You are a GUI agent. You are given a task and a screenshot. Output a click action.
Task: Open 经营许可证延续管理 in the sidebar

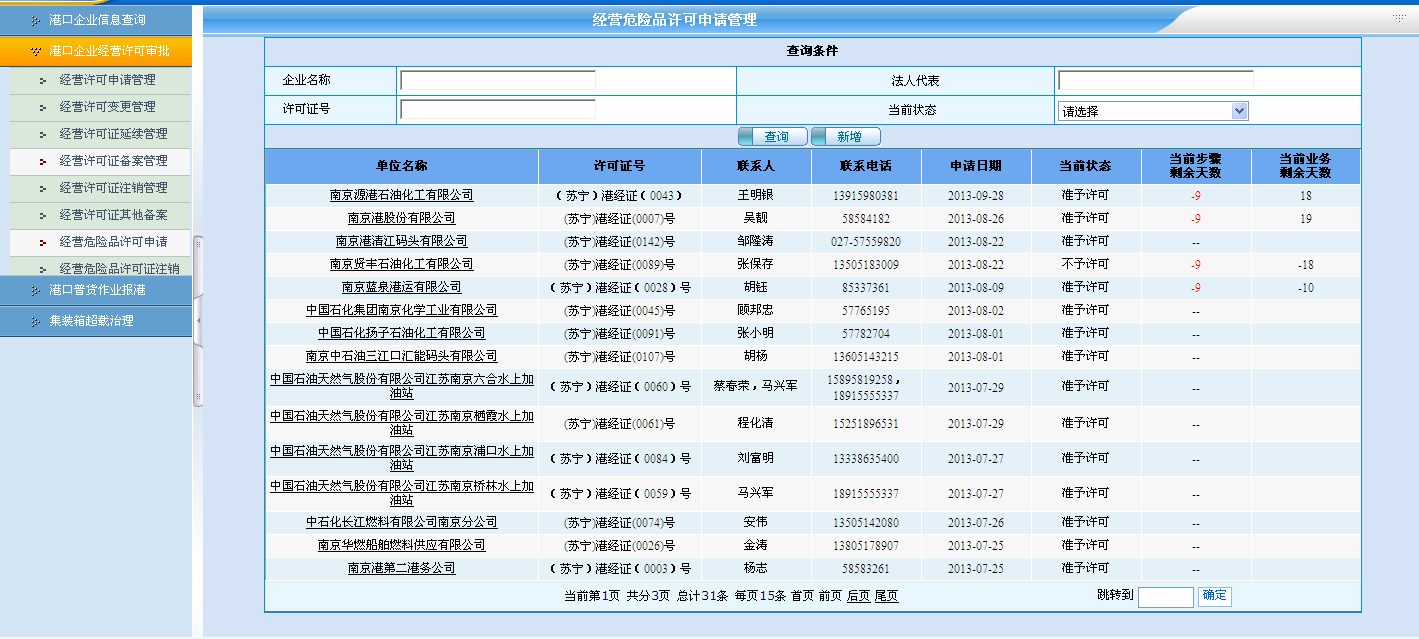coord(113,134)
